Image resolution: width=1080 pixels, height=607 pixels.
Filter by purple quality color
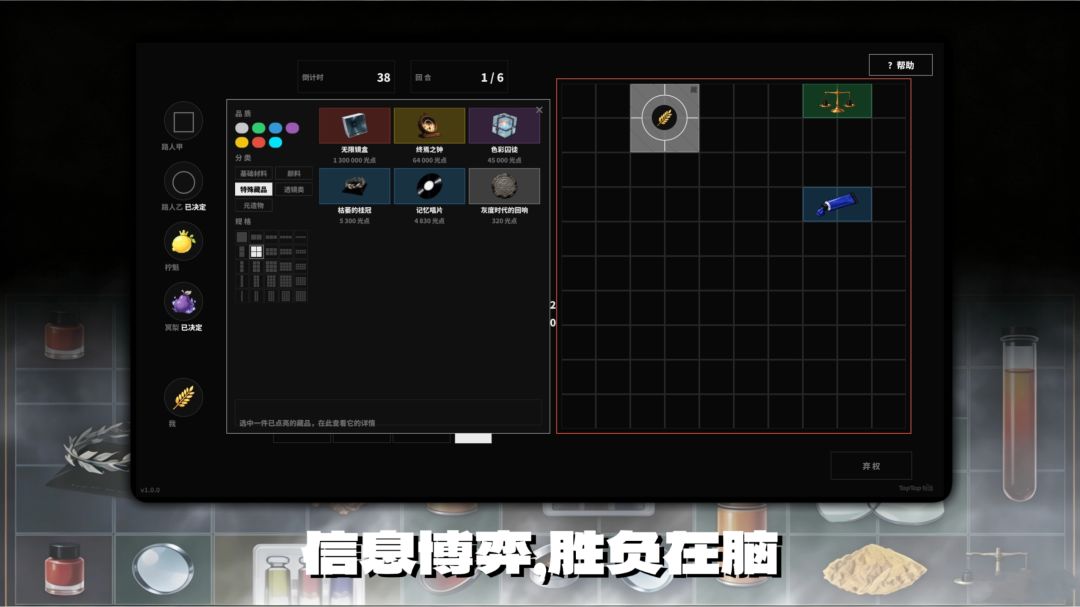(292, 128)
